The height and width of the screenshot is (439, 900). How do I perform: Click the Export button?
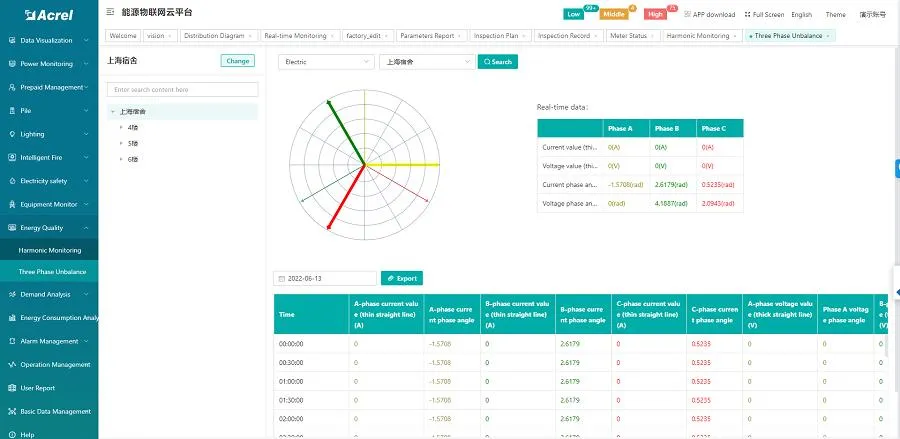point(402,278)
